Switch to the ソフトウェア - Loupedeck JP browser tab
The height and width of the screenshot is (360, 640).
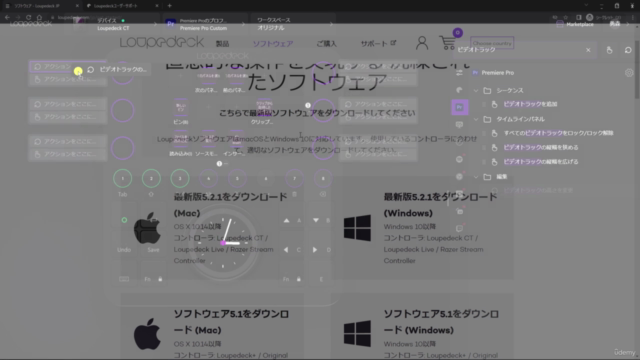click(x=41, y=6)
